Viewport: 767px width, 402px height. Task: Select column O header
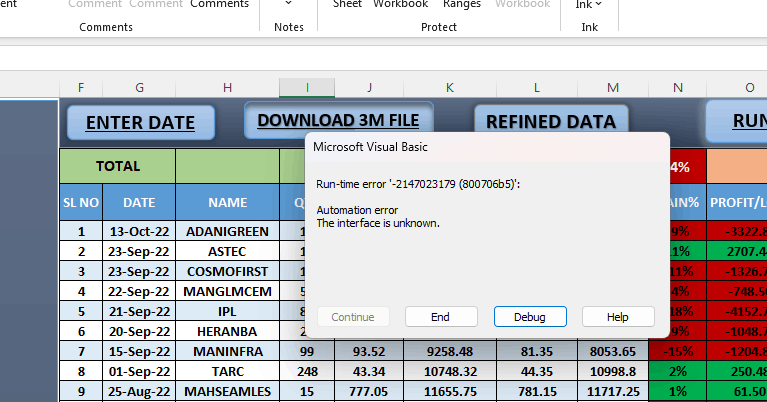click(x=737, y=88)
